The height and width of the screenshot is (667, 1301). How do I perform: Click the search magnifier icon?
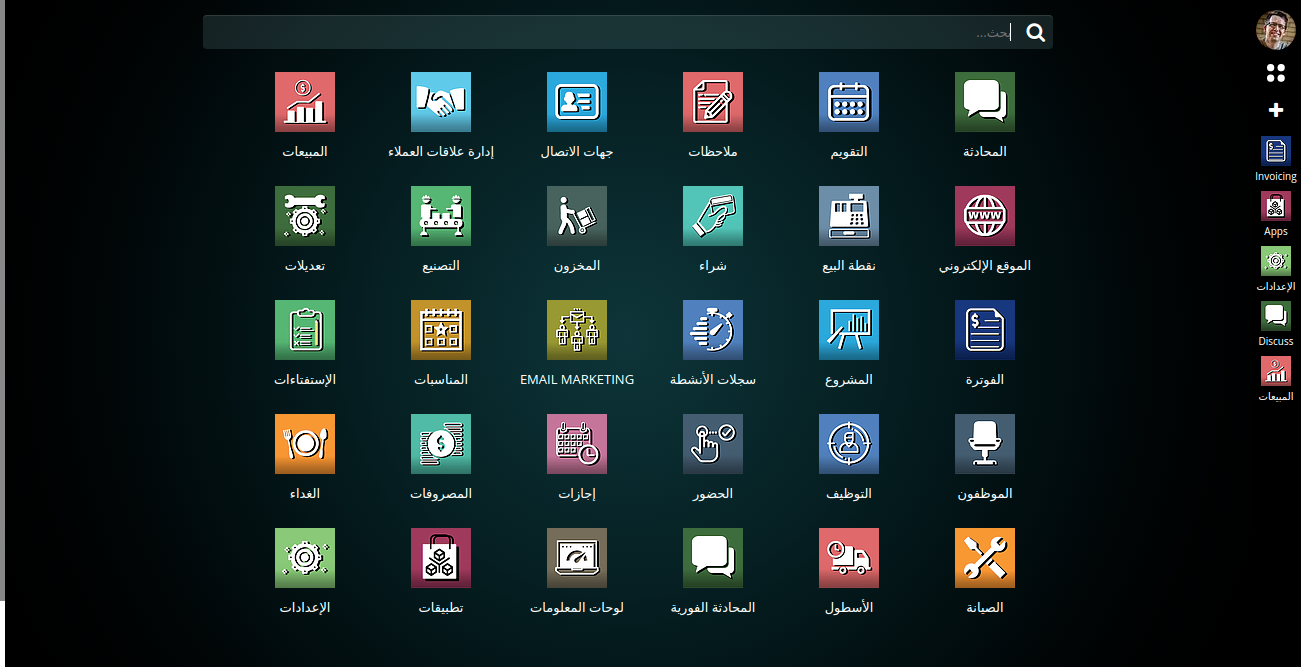(1035, 33)
